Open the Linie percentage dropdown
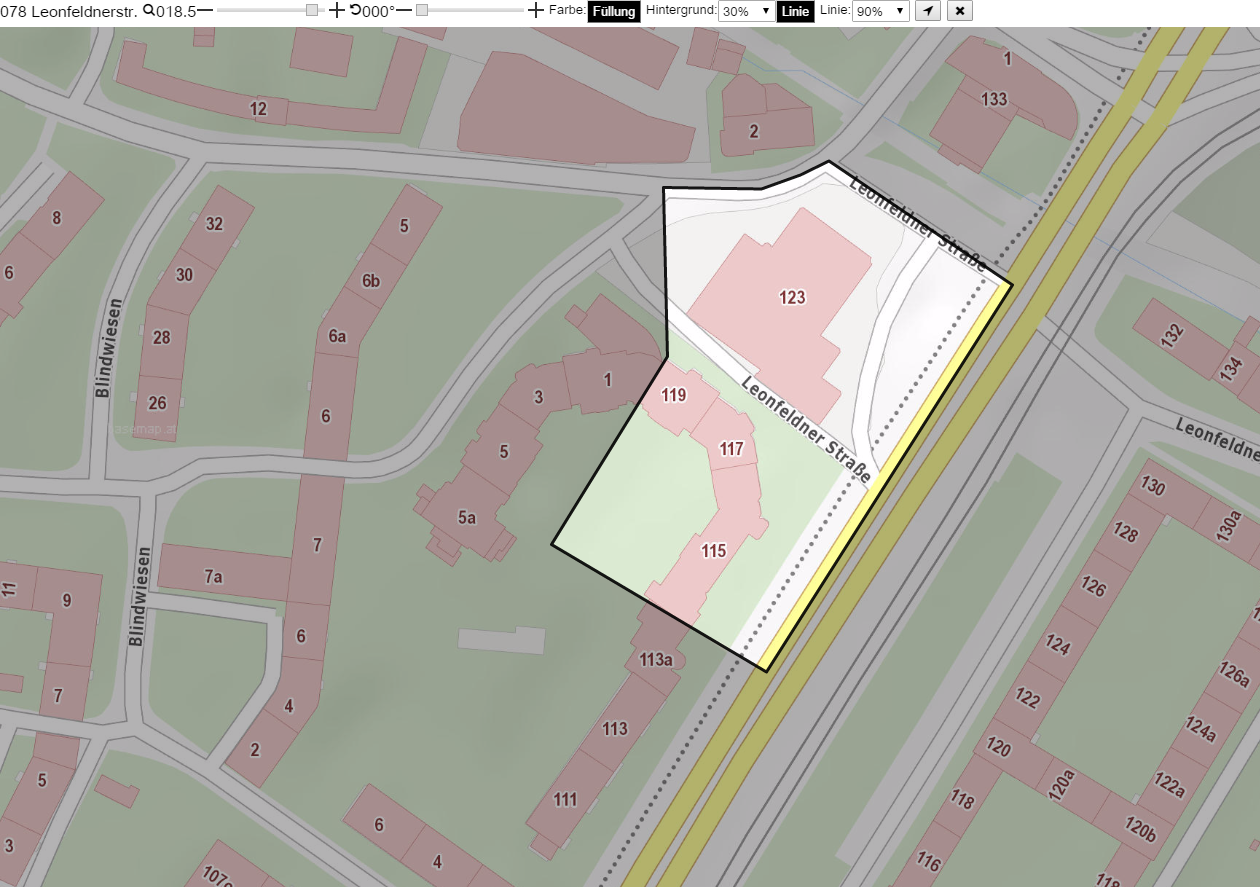Viewport: 1260px width, 887px height. (x=880, y=12)
